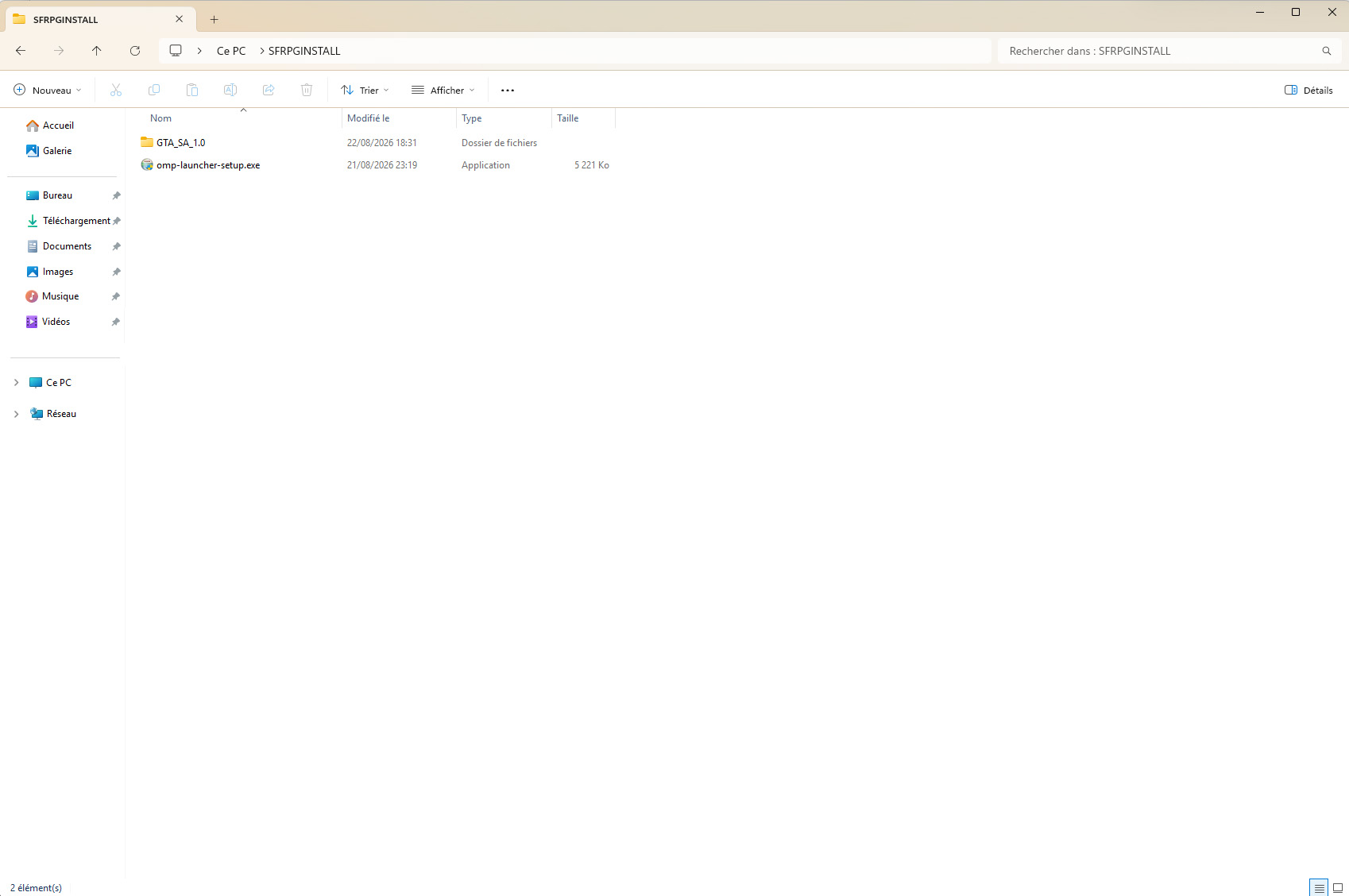Click the size 5 221 Ko
1349x896 pixels.
point(592,165)
